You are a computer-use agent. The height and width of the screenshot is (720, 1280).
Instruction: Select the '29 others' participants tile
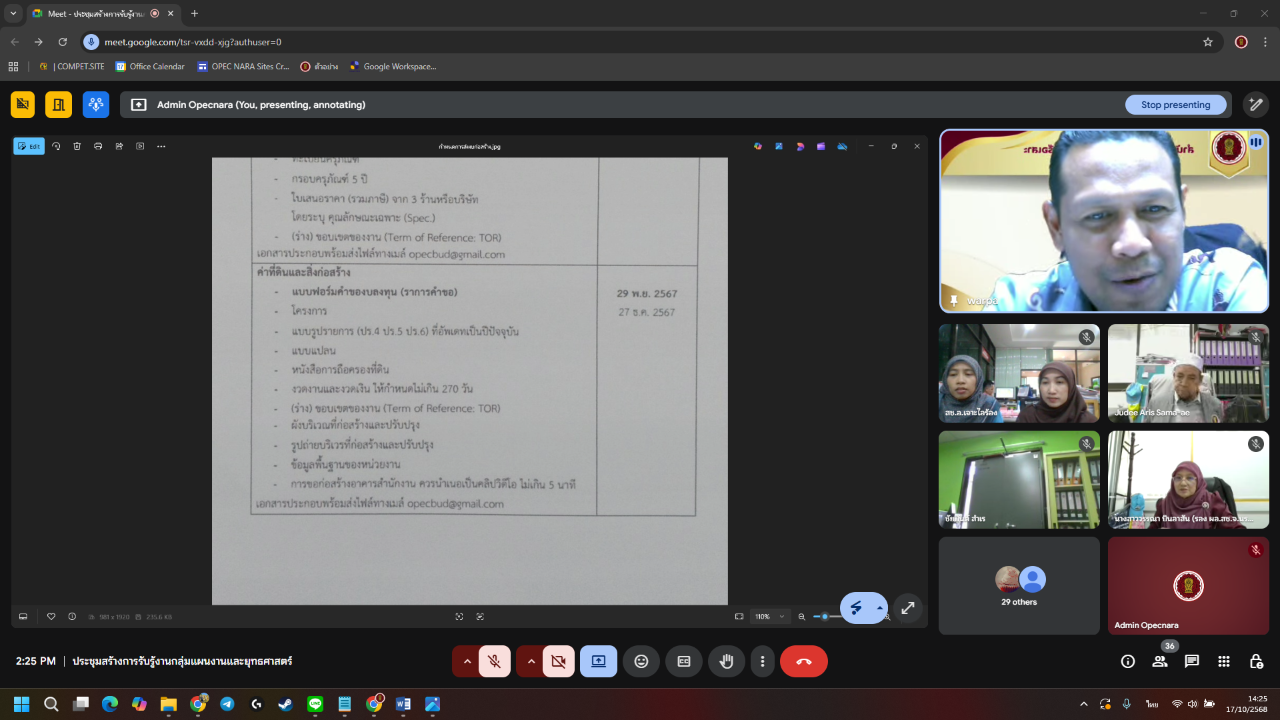[1019, 585]
